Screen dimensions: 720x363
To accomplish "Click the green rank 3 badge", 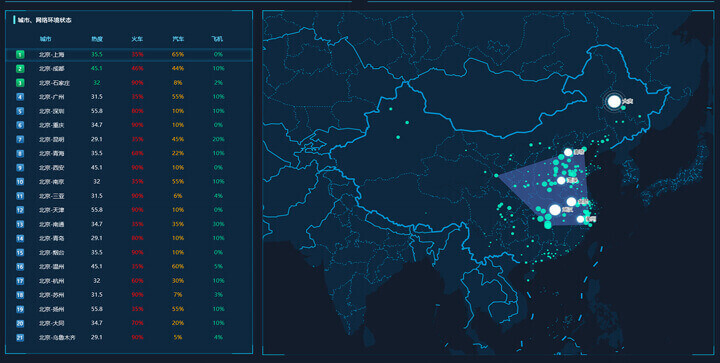I will tap(20, 83).
